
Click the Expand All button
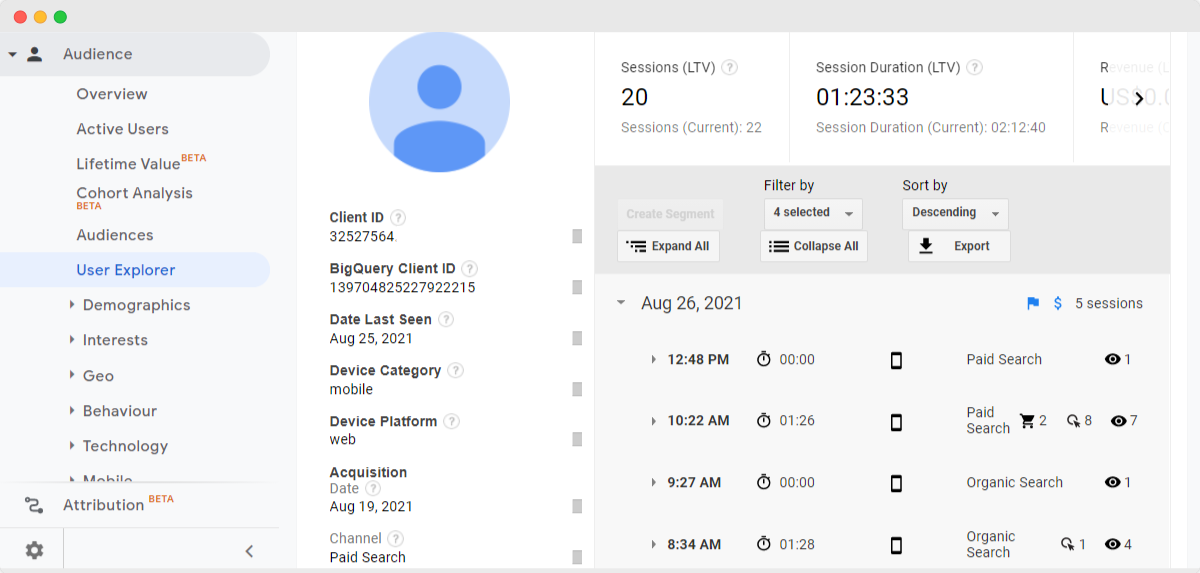(x=668, y=246)
